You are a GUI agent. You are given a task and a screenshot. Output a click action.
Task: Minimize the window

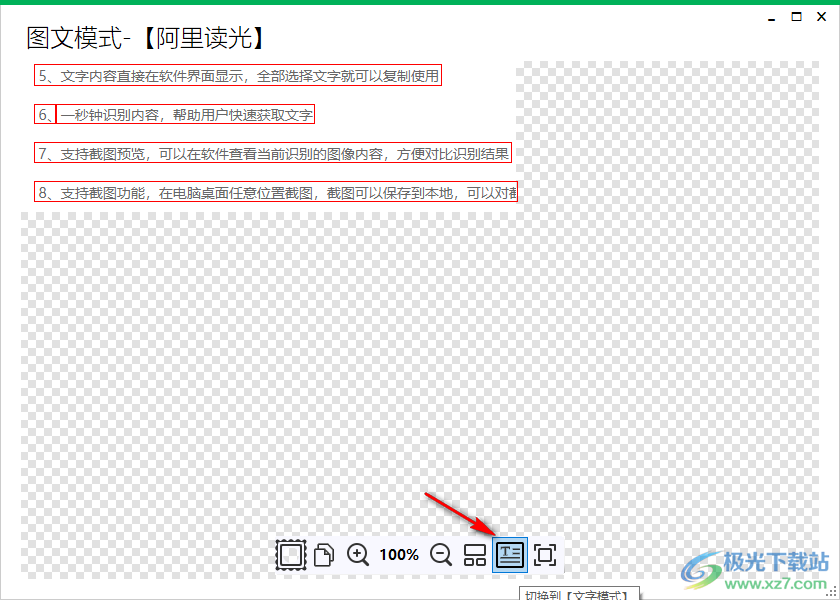(x=772, y=19)
